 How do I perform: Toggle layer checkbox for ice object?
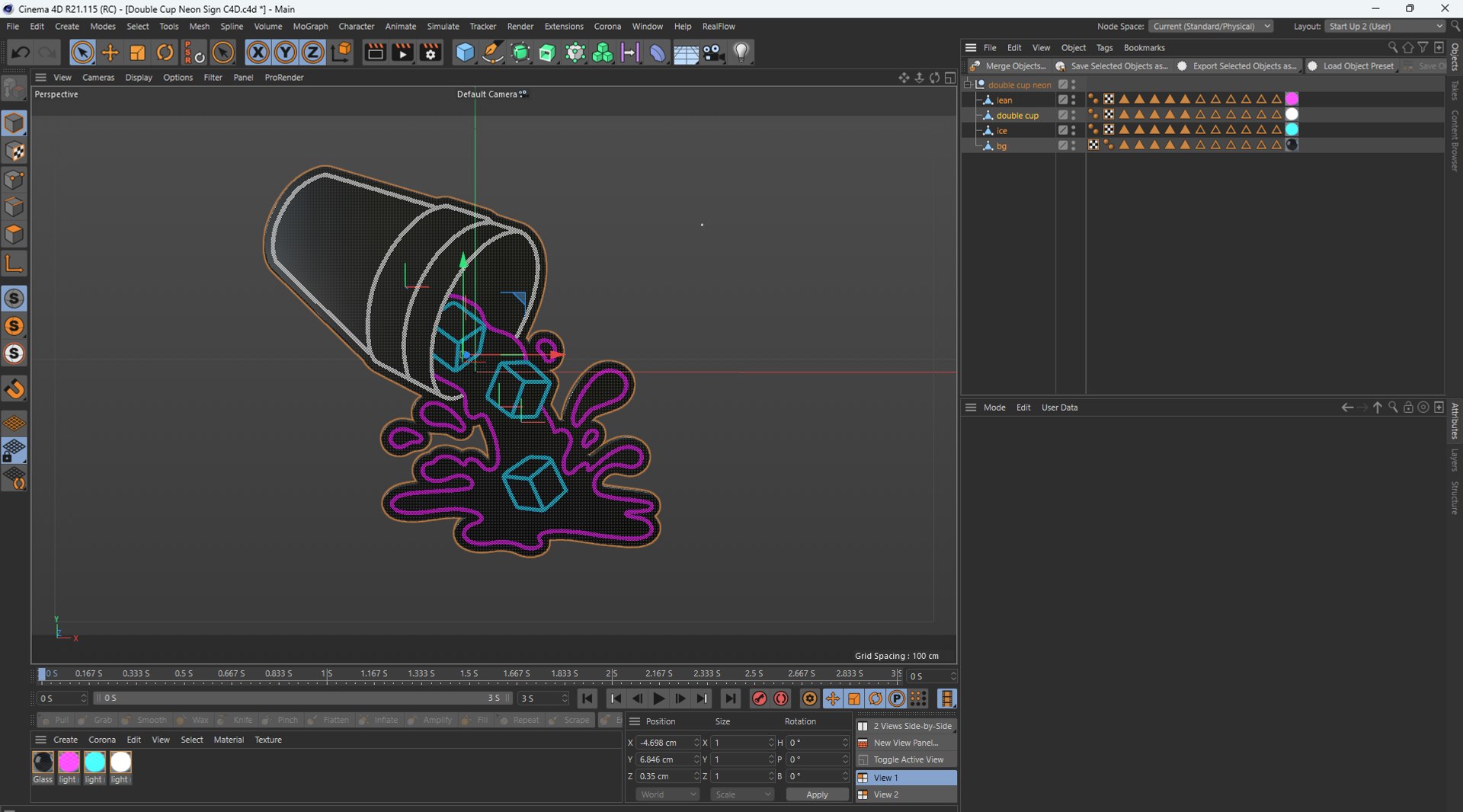(1062, 130)
